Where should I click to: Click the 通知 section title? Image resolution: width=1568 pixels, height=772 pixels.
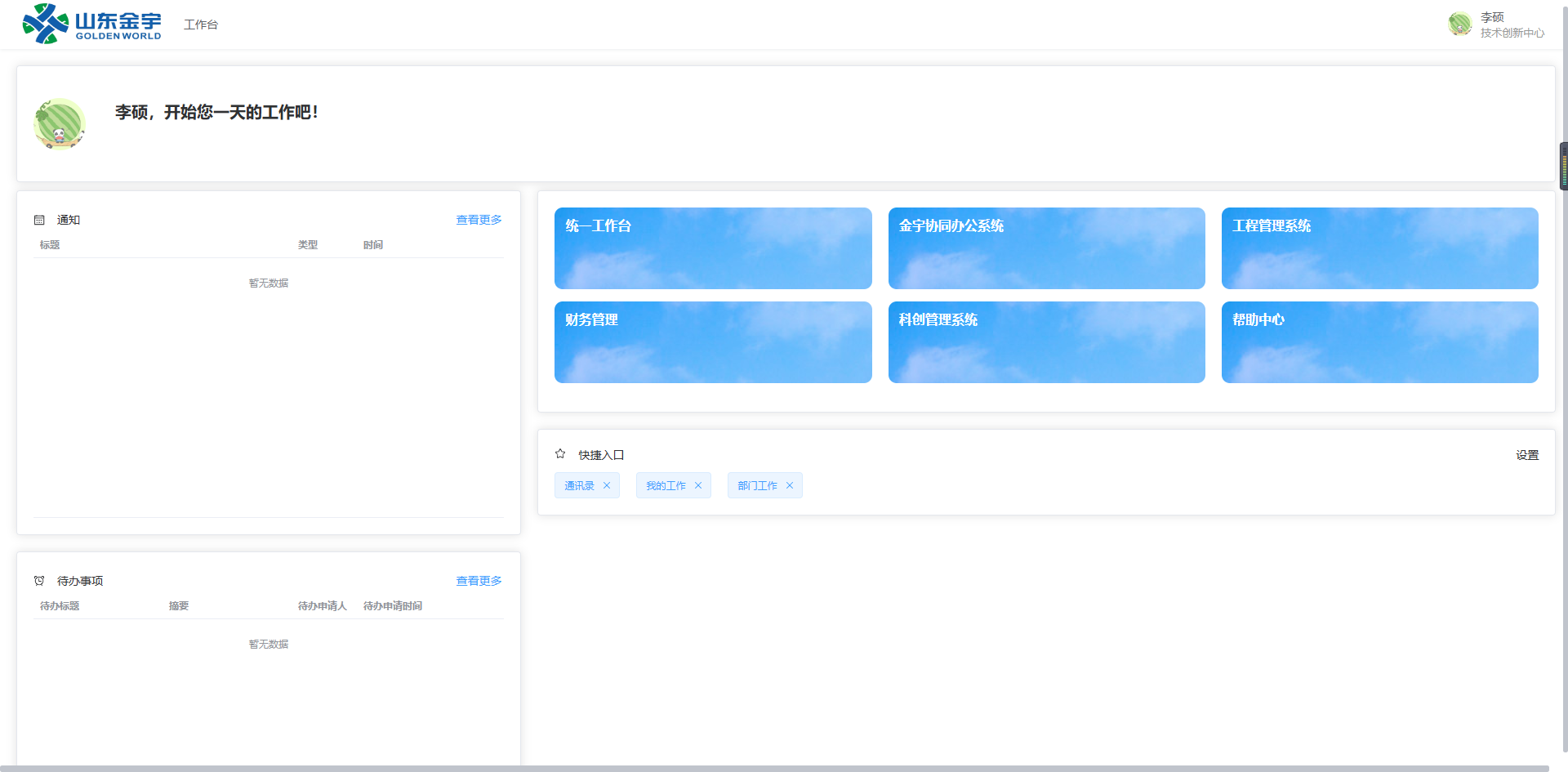click(x=69, y=220)
